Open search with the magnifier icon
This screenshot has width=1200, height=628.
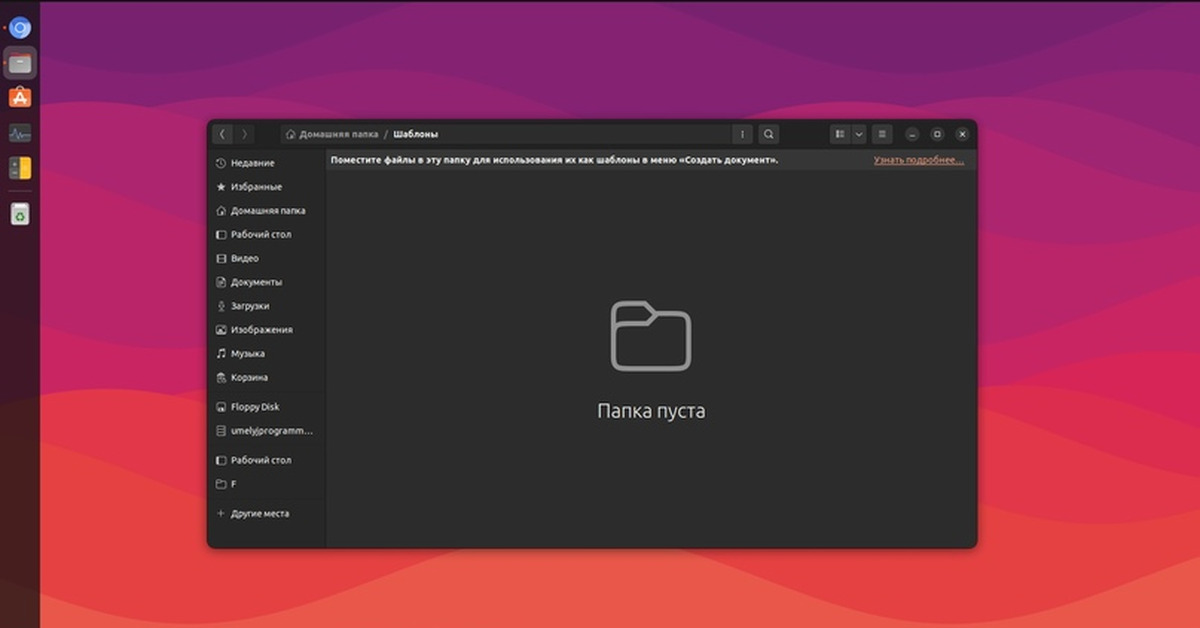(768, 134)
